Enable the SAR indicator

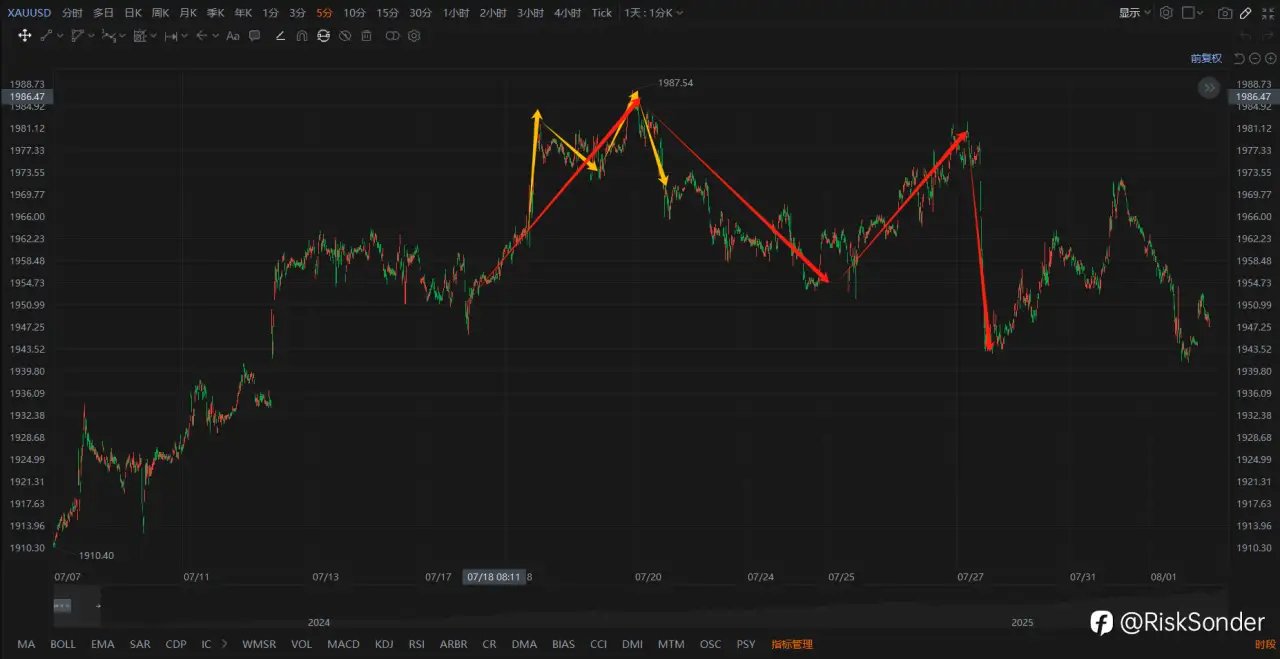coord(140,644)
